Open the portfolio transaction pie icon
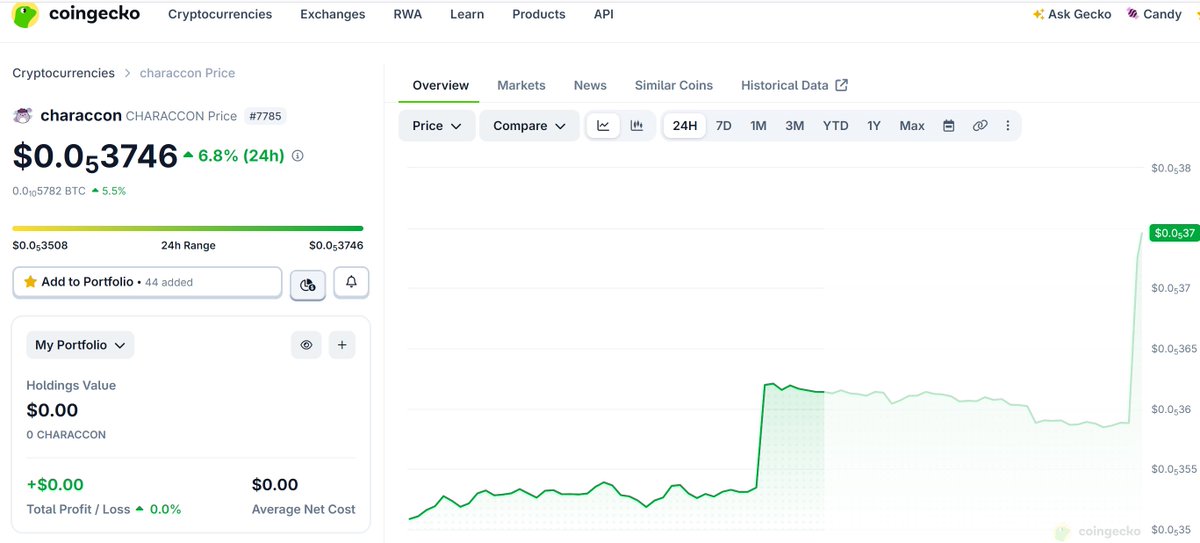This screenshot has height=543, width=1200. (308, 284)
